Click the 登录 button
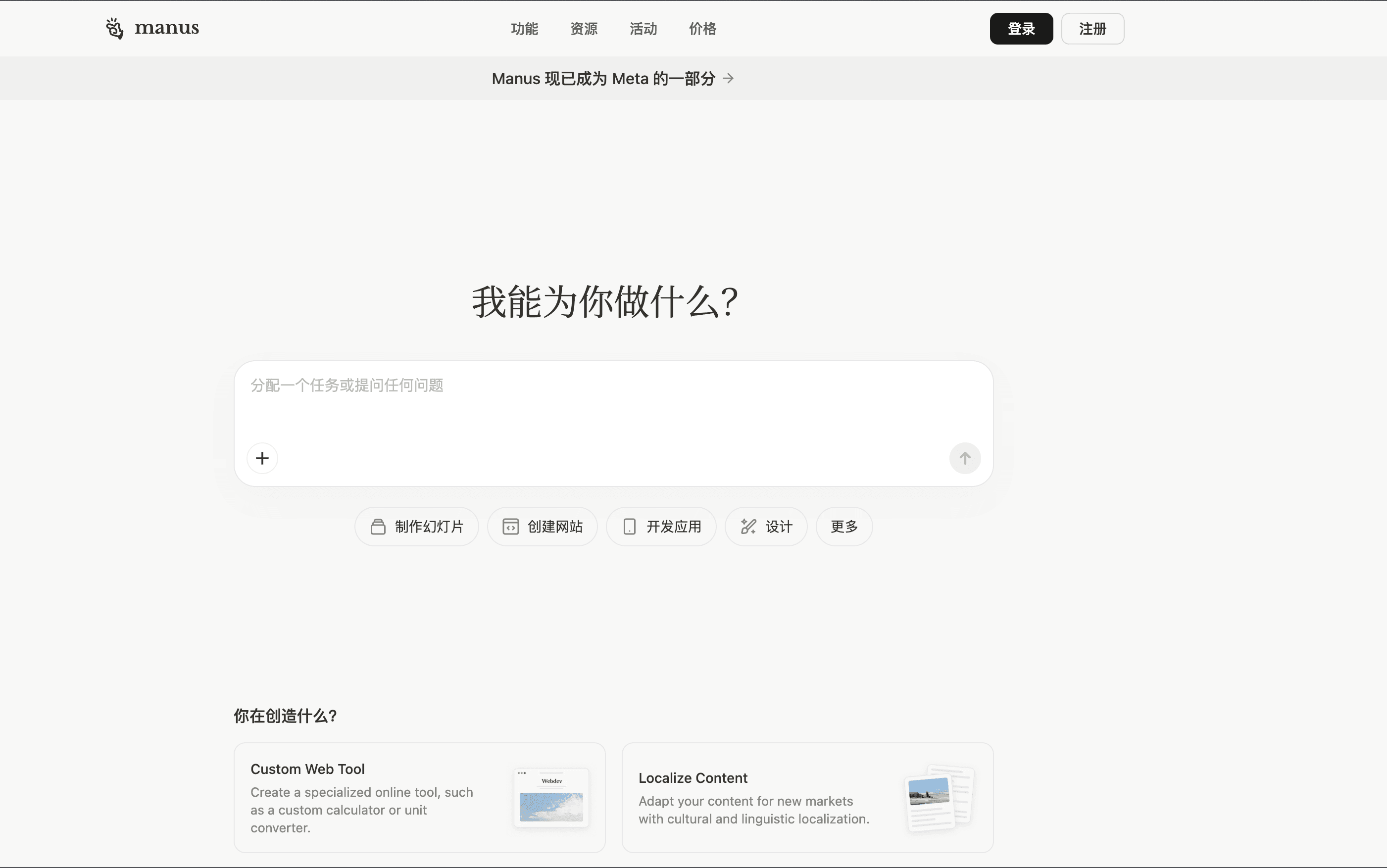This screenshot has height=868, width=1387. [x=1021, y=28]
